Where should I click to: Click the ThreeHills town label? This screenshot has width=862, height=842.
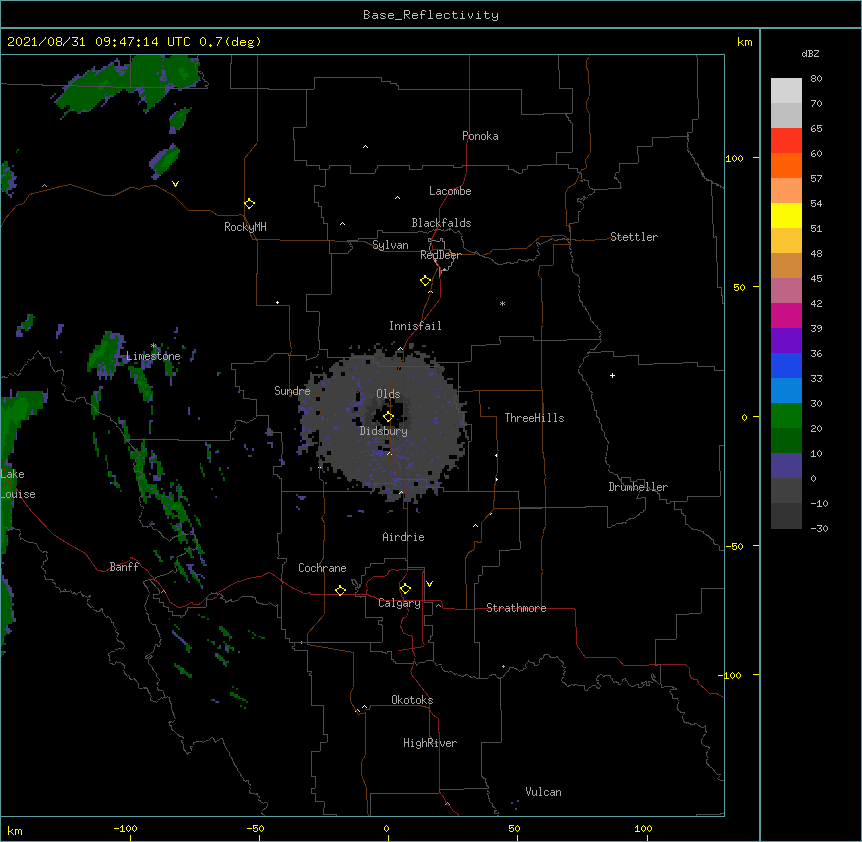point(534,418)
